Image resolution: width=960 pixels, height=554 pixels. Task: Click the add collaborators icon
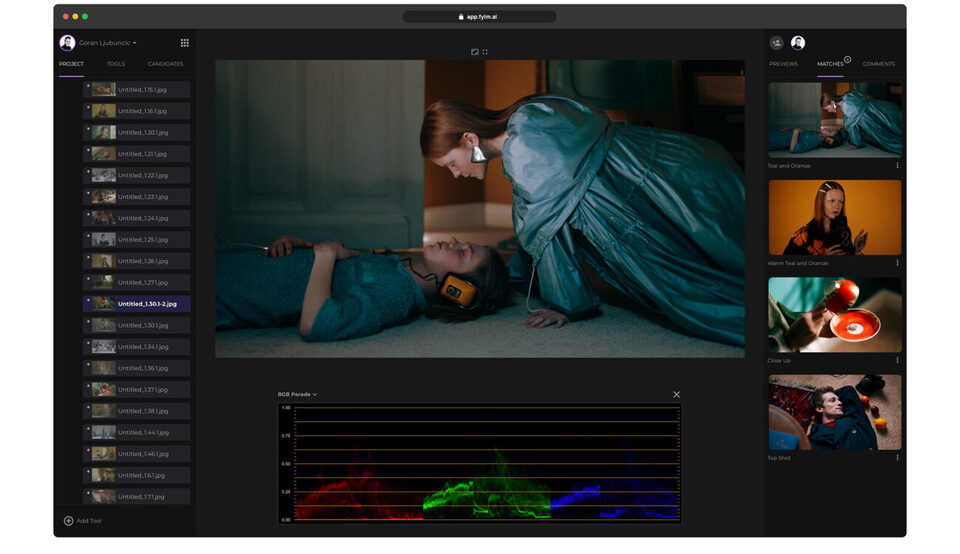(777, 43)
